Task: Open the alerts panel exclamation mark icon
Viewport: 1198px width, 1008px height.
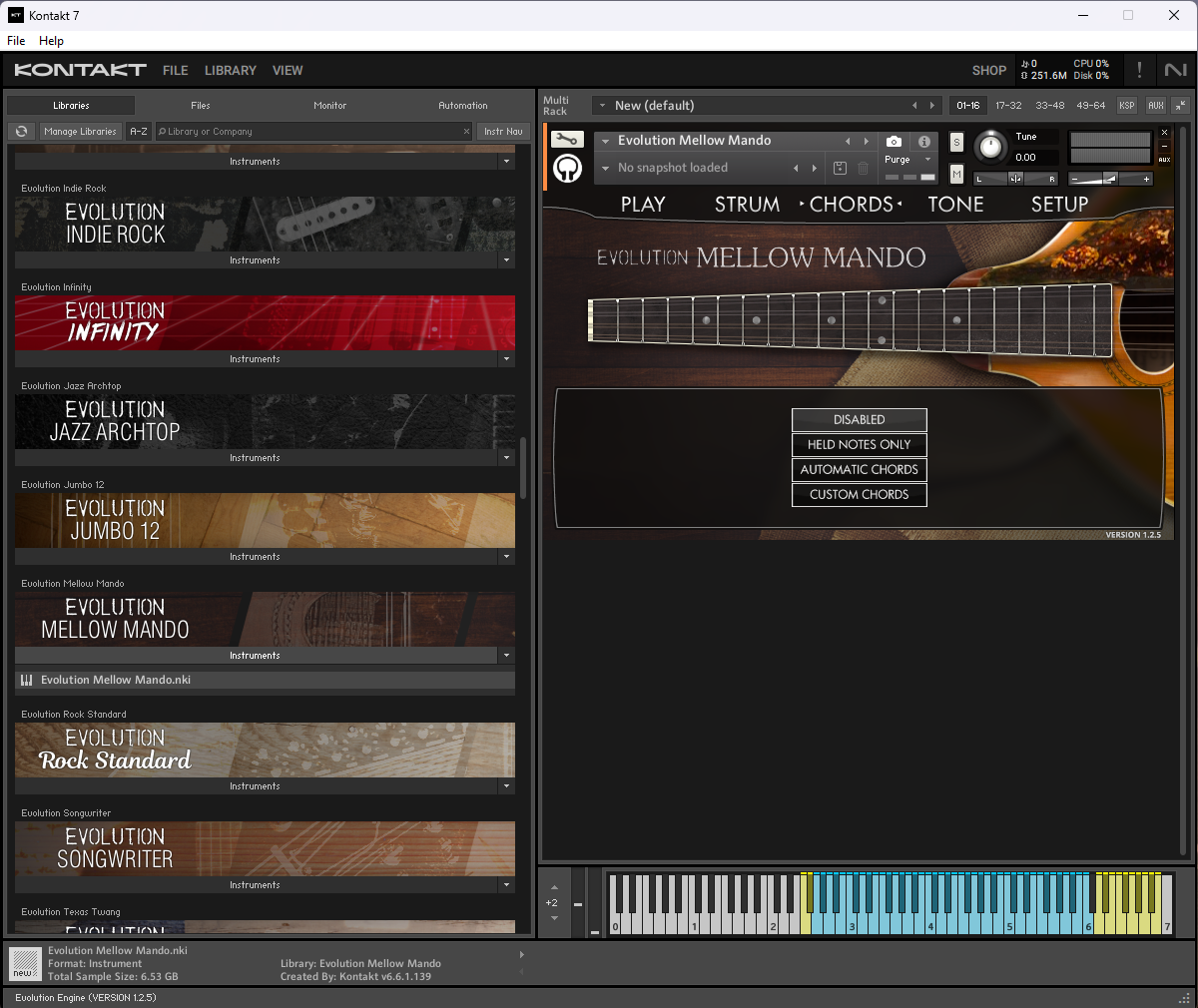Action: pos(1139,70)
